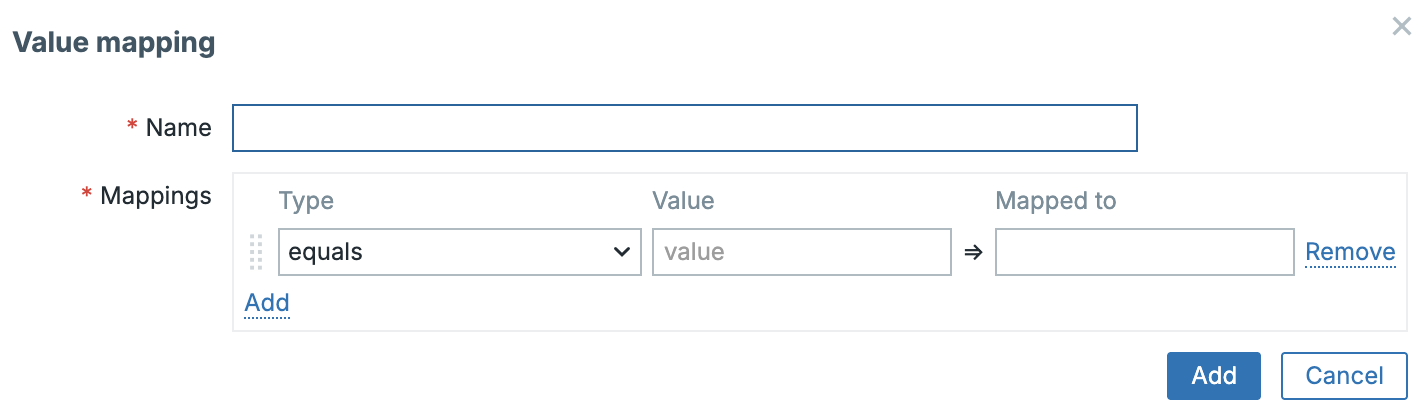Click the Mappings field label
The height and width of the screenshot is (416, 1428).
click(x=156, y=196)
